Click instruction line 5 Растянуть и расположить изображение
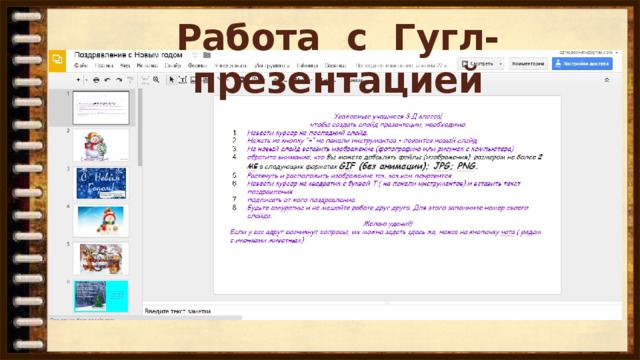 pos(349,176)
